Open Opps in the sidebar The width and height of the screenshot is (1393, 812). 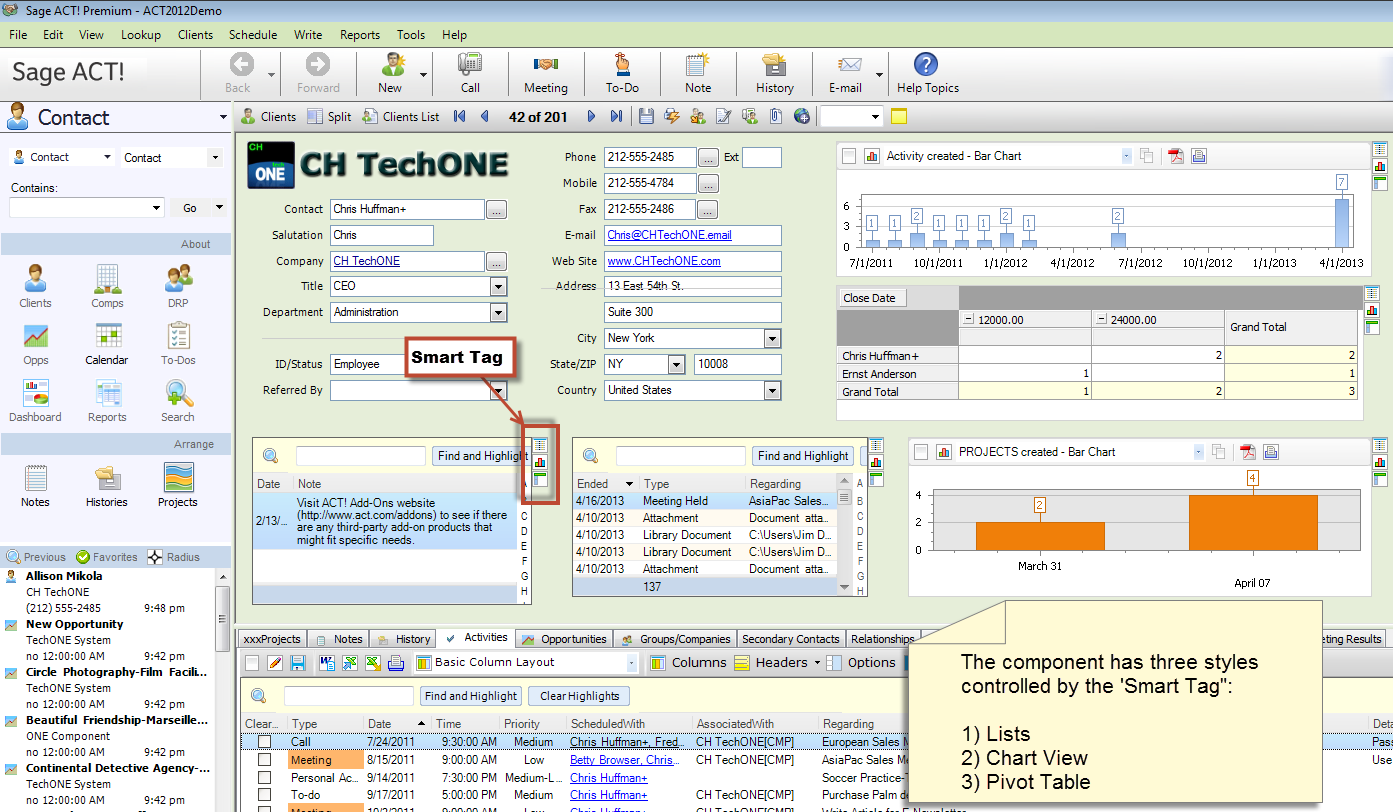pos(36,344)
